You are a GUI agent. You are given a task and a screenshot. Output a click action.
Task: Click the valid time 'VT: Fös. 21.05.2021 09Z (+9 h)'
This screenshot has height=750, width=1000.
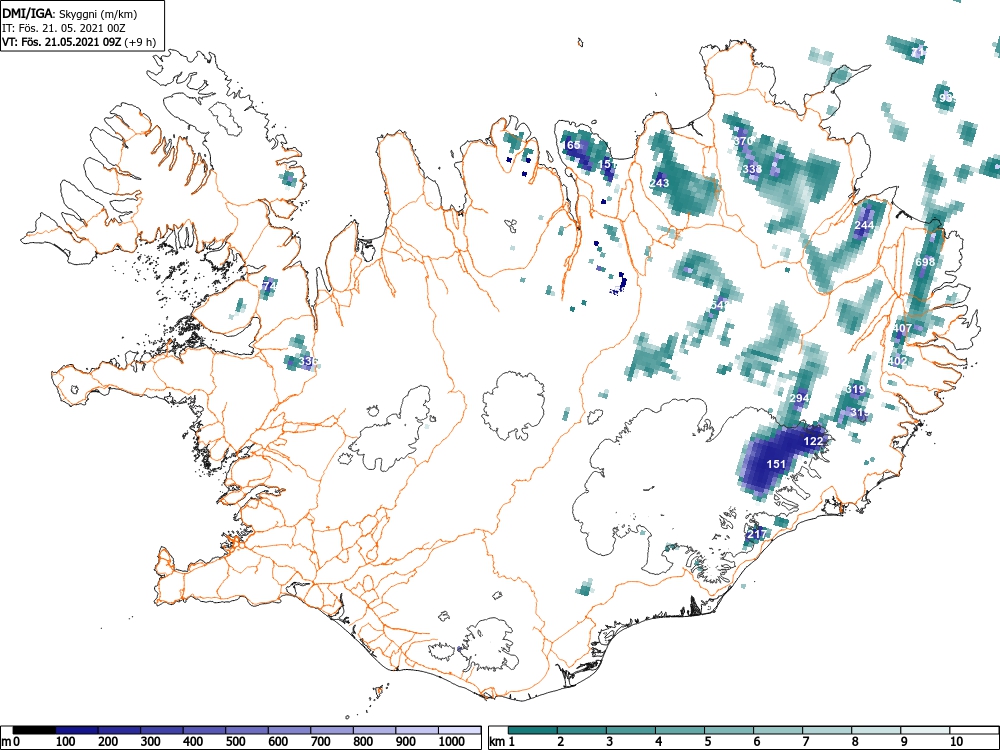point(79,42)
